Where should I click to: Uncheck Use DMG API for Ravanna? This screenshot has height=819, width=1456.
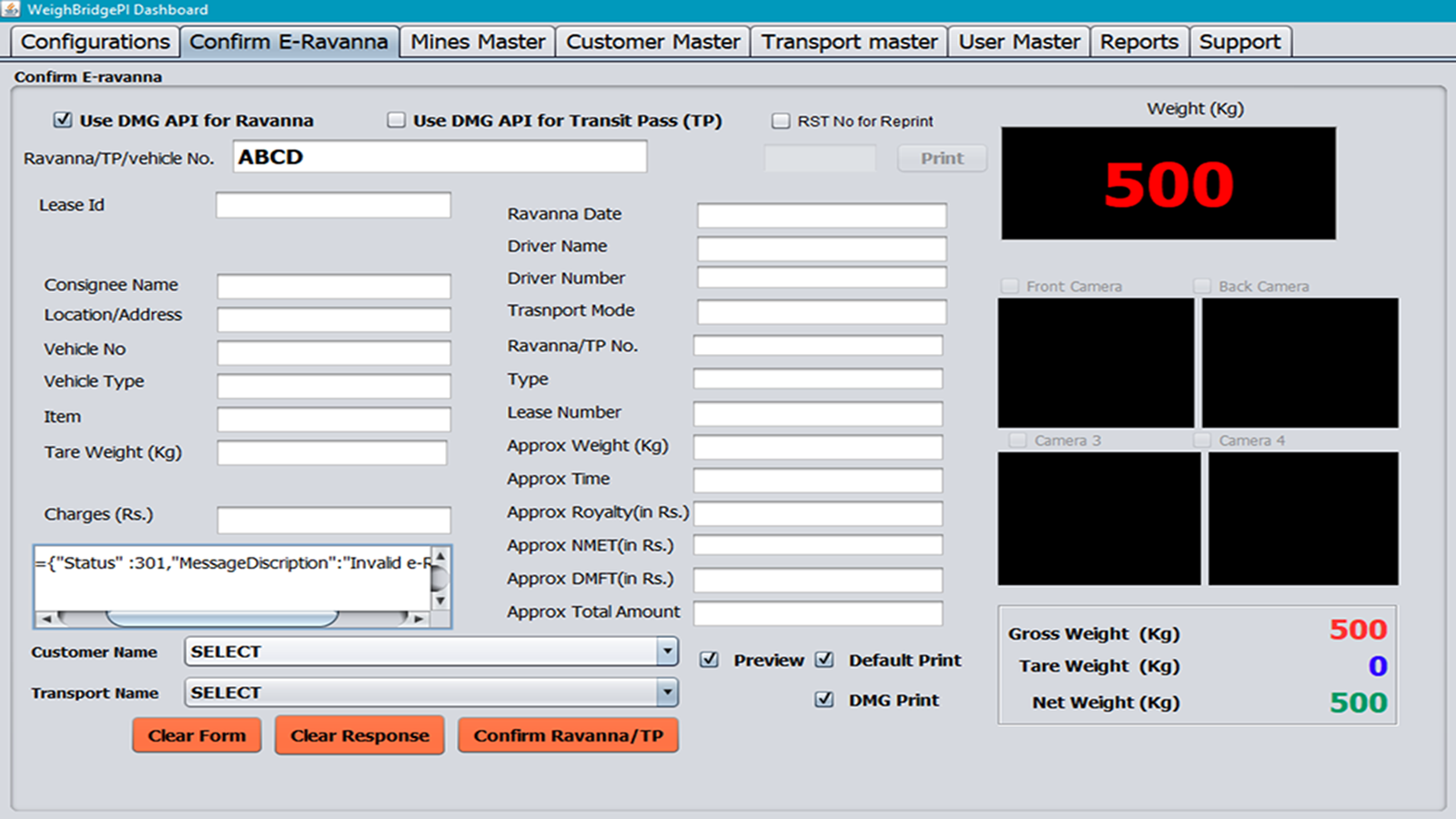(x=63, y=120)
